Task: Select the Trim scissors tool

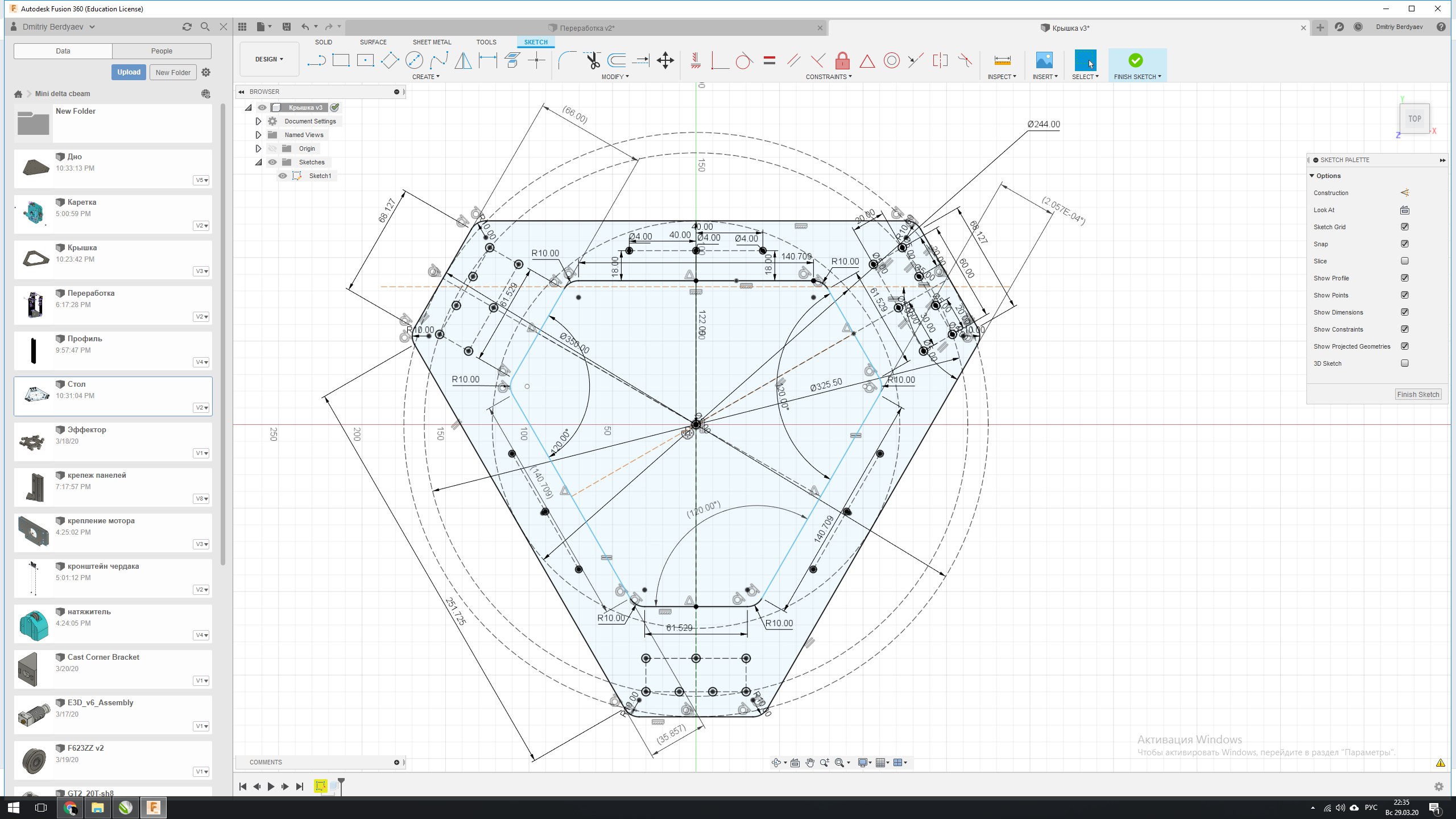Action: (593, 60)
